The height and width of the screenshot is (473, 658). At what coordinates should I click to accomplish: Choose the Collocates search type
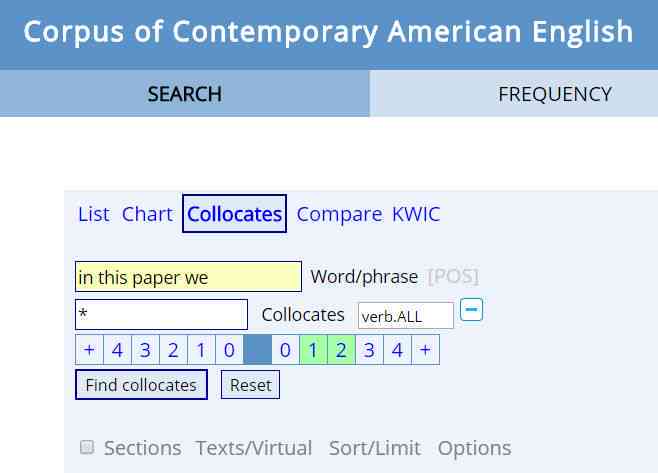pos(235,214)
